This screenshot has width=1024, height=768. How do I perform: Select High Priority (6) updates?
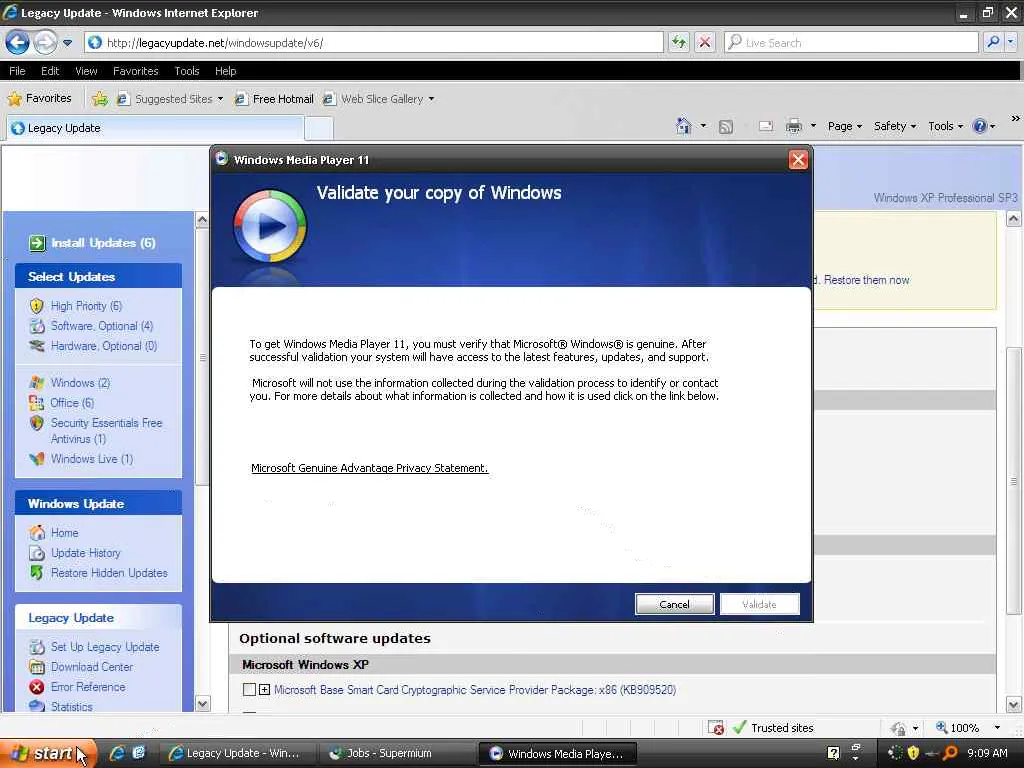click(x=86, y=306)
